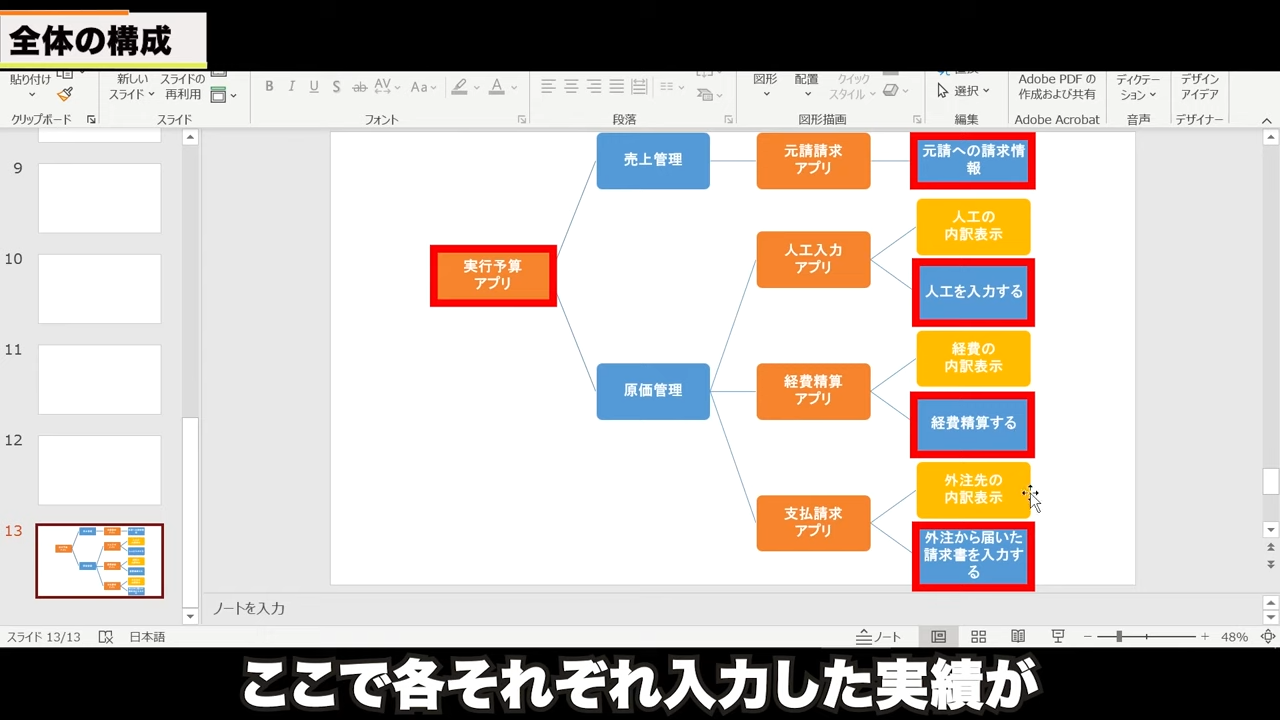Expand the 選択 dropdown in editing group
Screen dimensions: 1280x720
tap(963, 91)
